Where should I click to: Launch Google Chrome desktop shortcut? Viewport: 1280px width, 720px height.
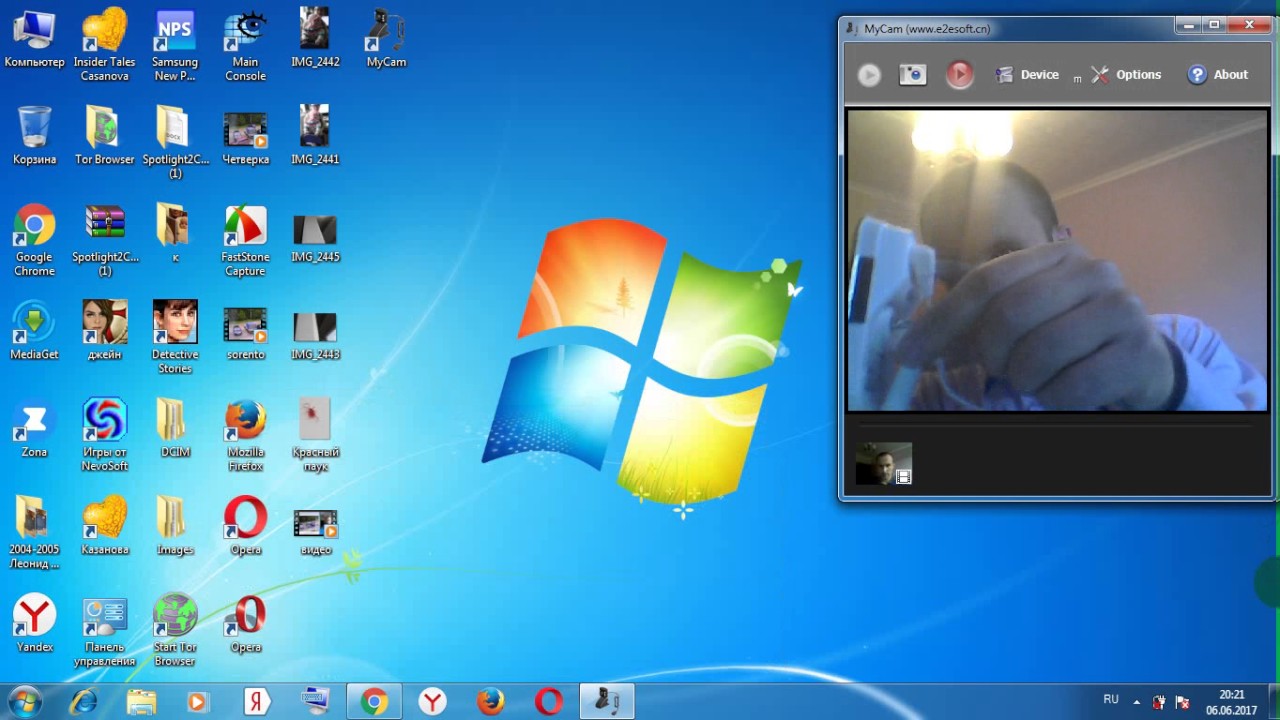[x=34, y=241]
